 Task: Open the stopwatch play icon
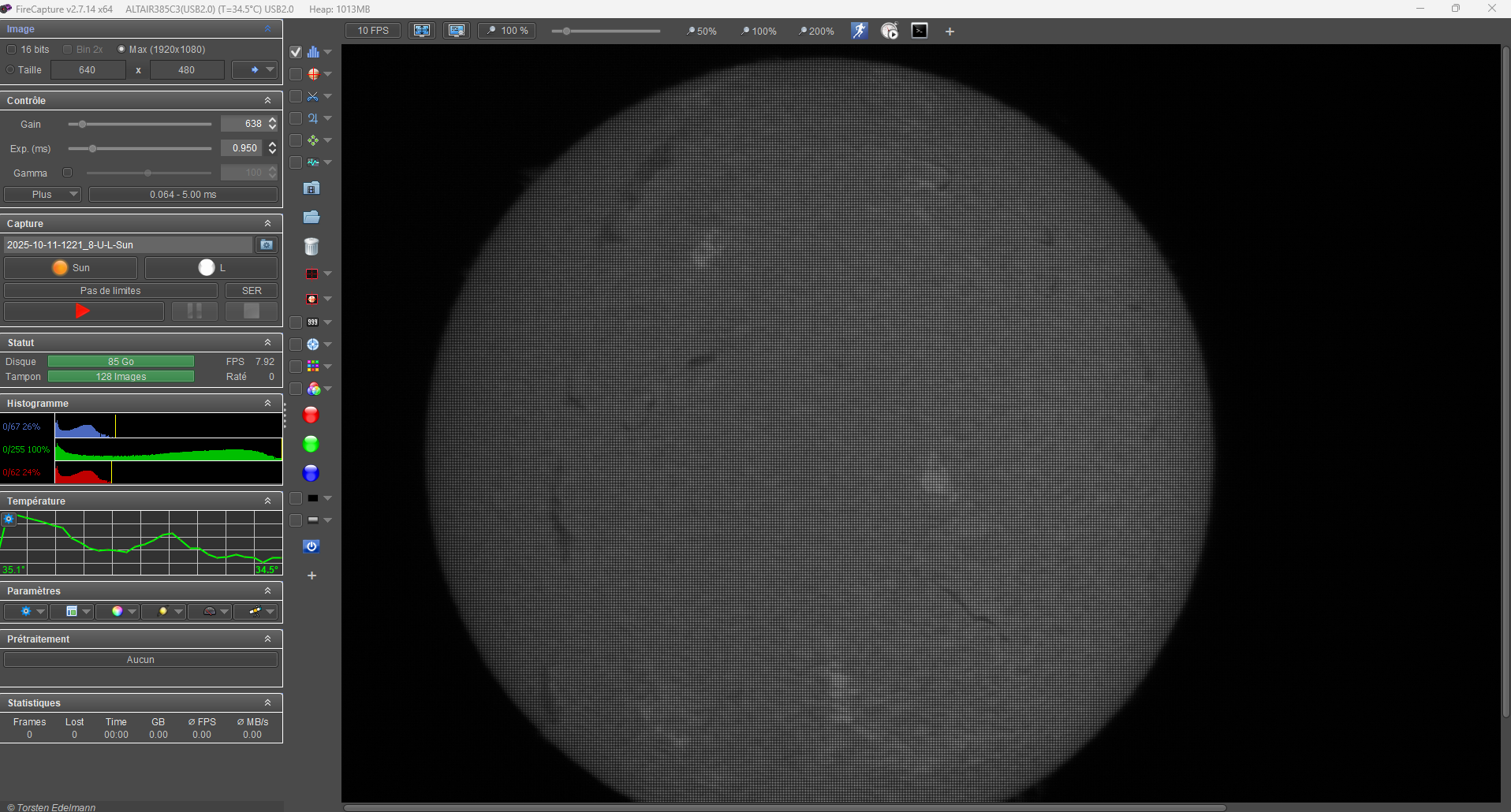click(x=890, y=31)
